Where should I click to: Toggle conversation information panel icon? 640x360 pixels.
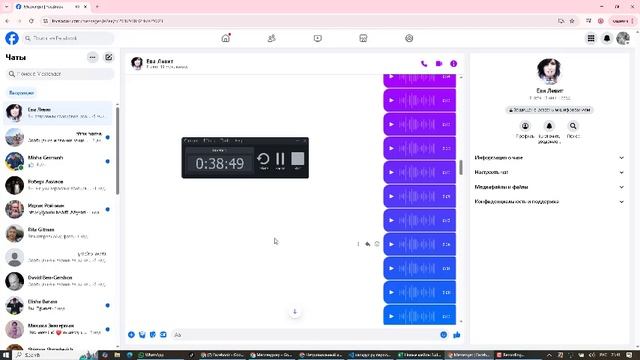tap(453, 64)
